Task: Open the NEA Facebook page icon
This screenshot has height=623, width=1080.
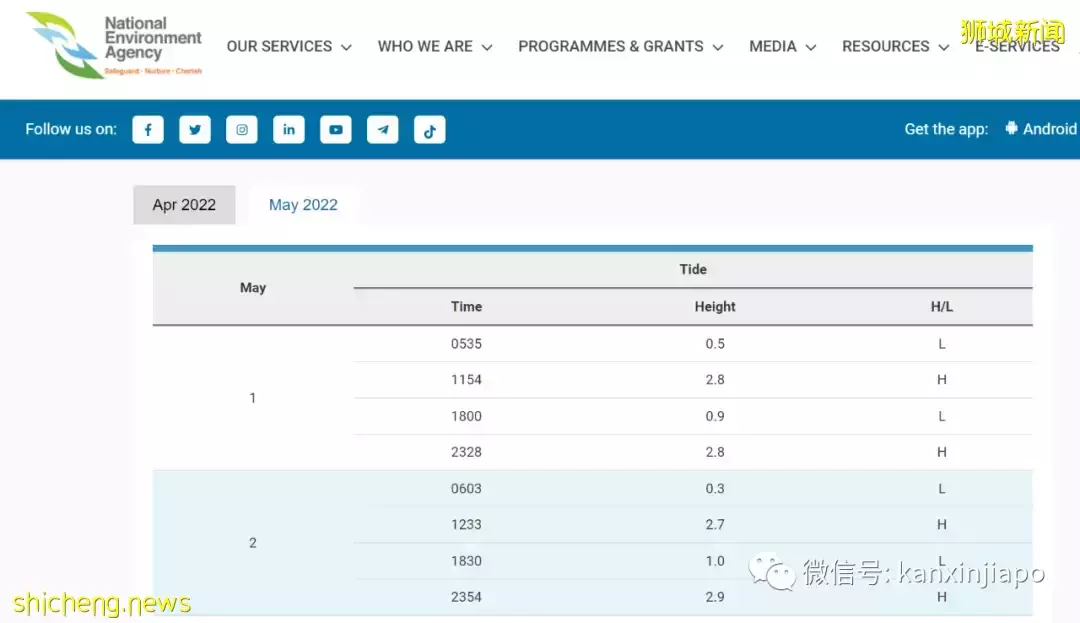Action: (x=148, y=130)
